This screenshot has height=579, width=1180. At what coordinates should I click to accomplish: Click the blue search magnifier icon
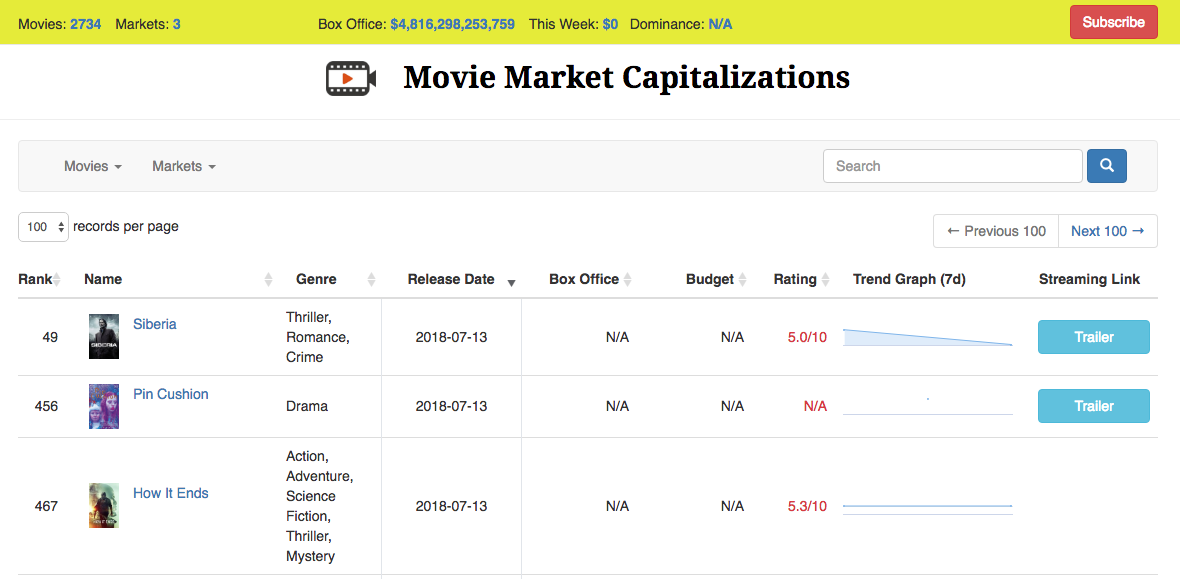1106,165
